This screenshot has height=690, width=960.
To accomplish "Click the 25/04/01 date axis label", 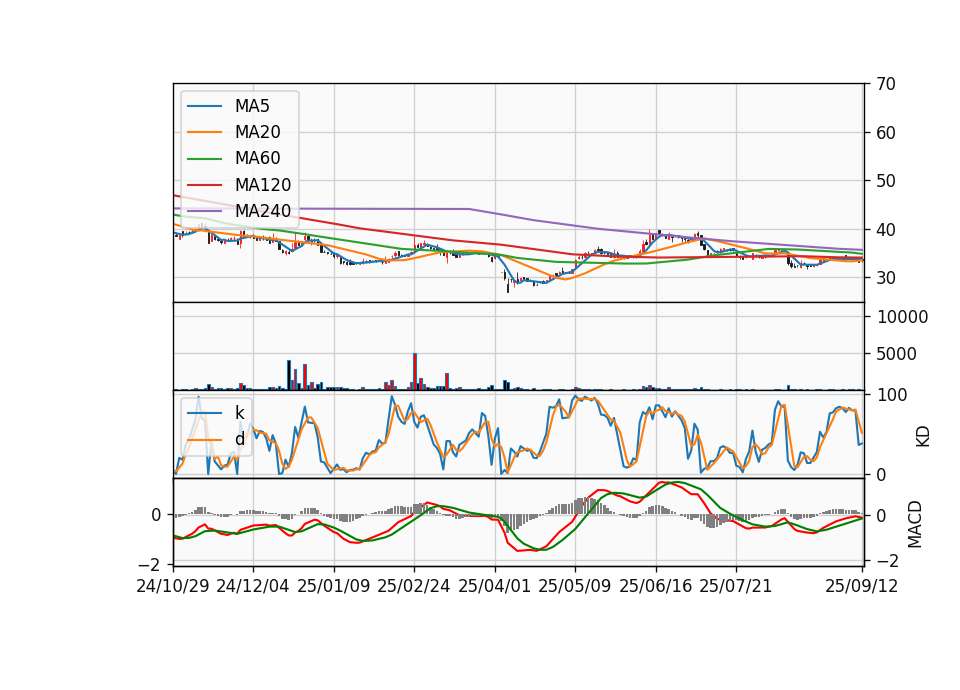I will (494, 586).
